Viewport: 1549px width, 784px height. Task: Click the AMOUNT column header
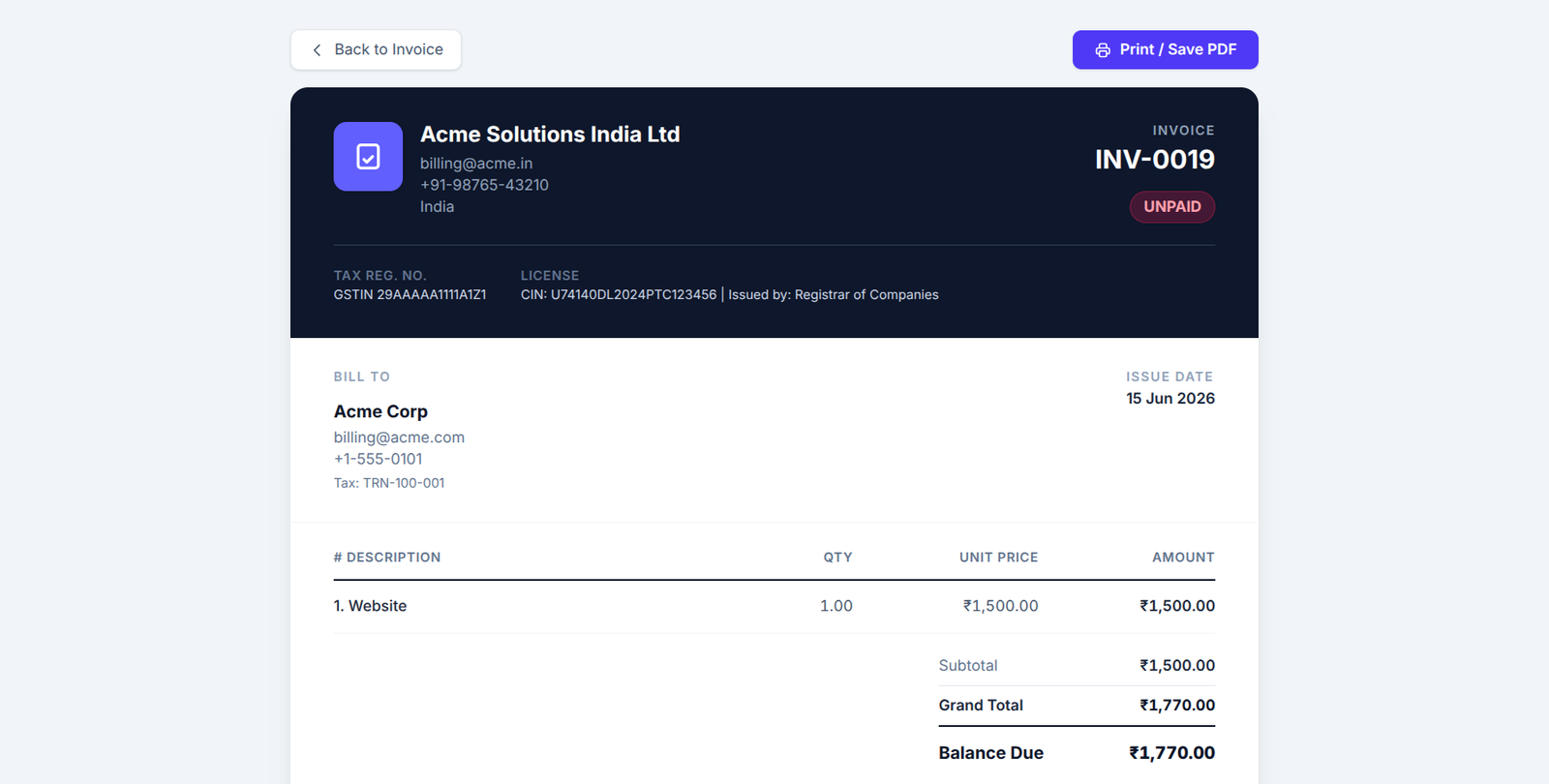pyautogui.click(x=1183, y=558)
